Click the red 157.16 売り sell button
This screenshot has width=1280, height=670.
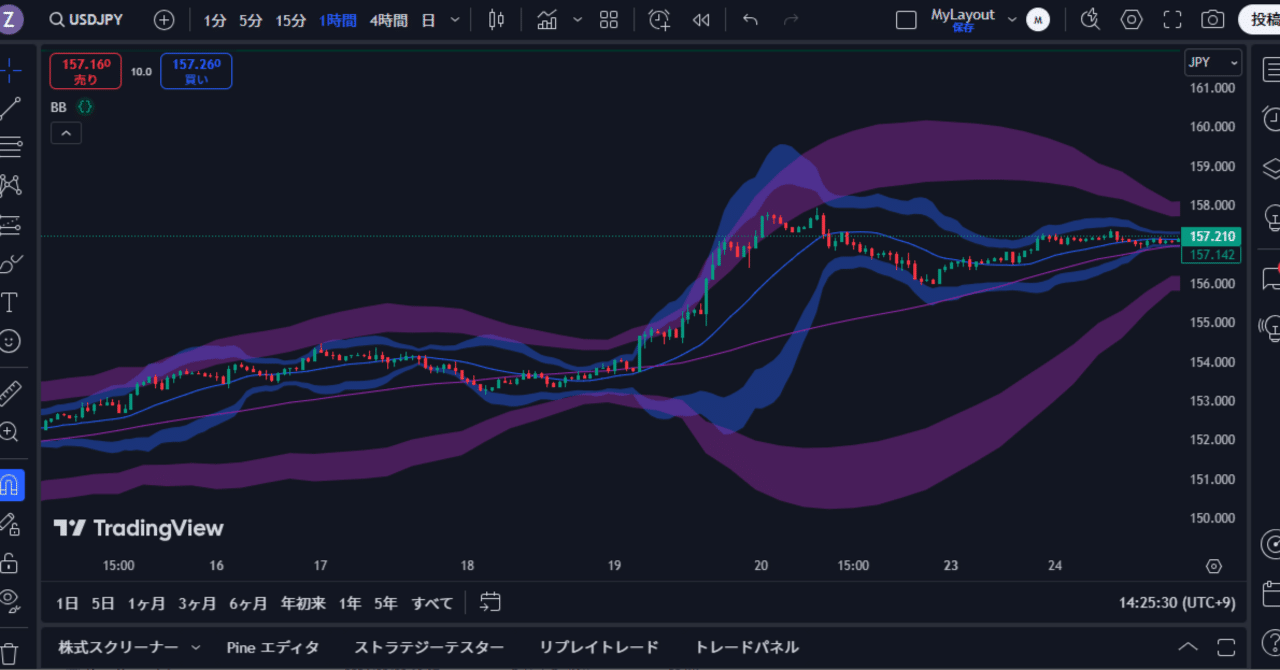[86, 71]
